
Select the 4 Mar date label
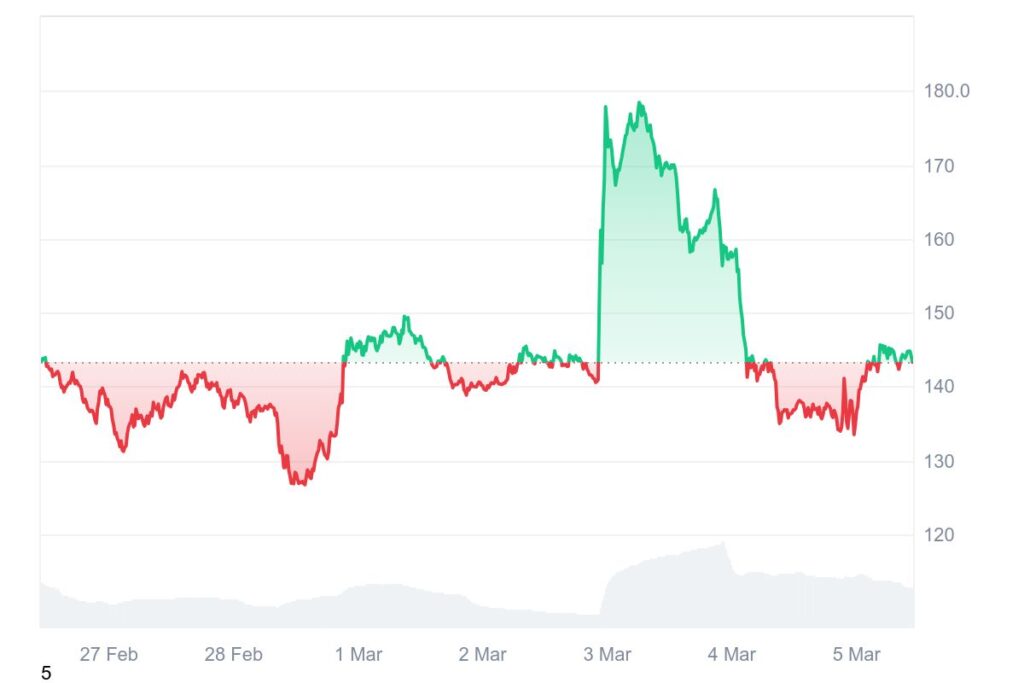pos(731,655)
